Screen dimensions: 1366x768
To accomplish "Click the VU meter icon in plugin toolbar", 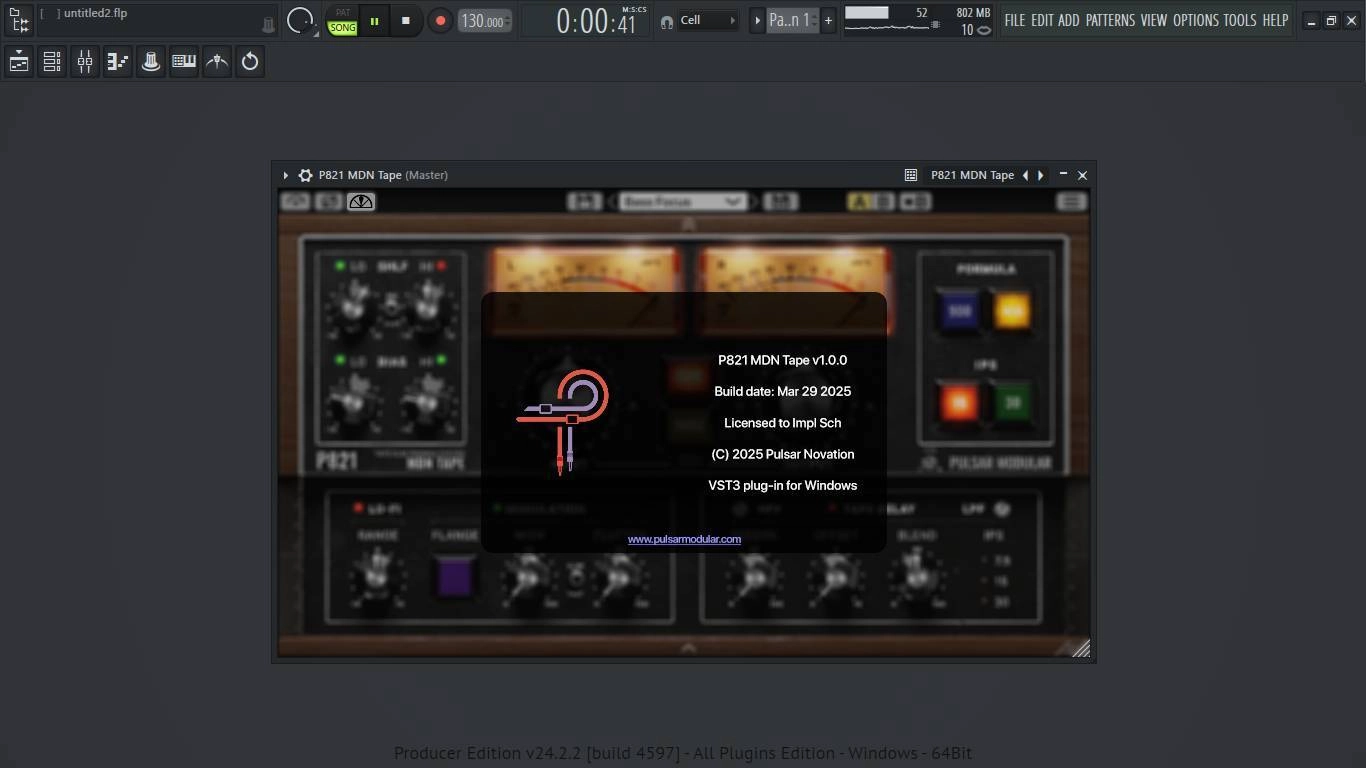I will click(x=361, y=202).
